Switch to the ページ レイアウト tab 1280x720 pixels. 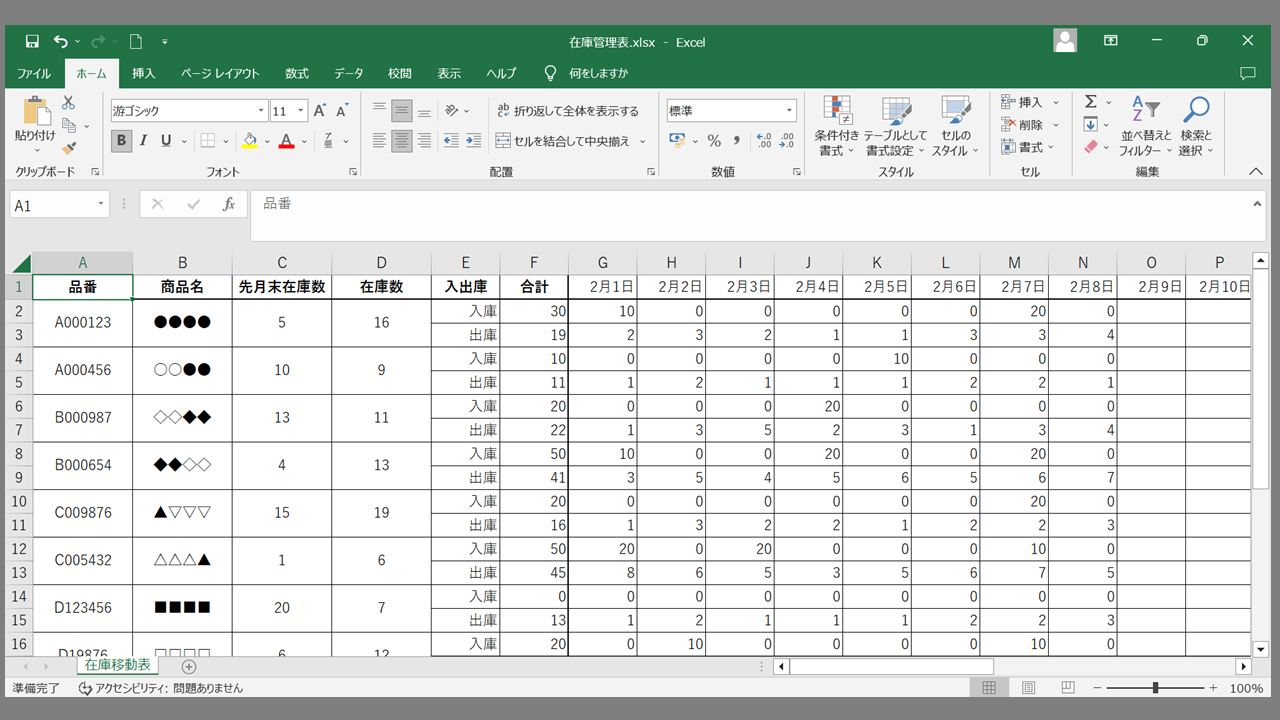click(220, 73)
